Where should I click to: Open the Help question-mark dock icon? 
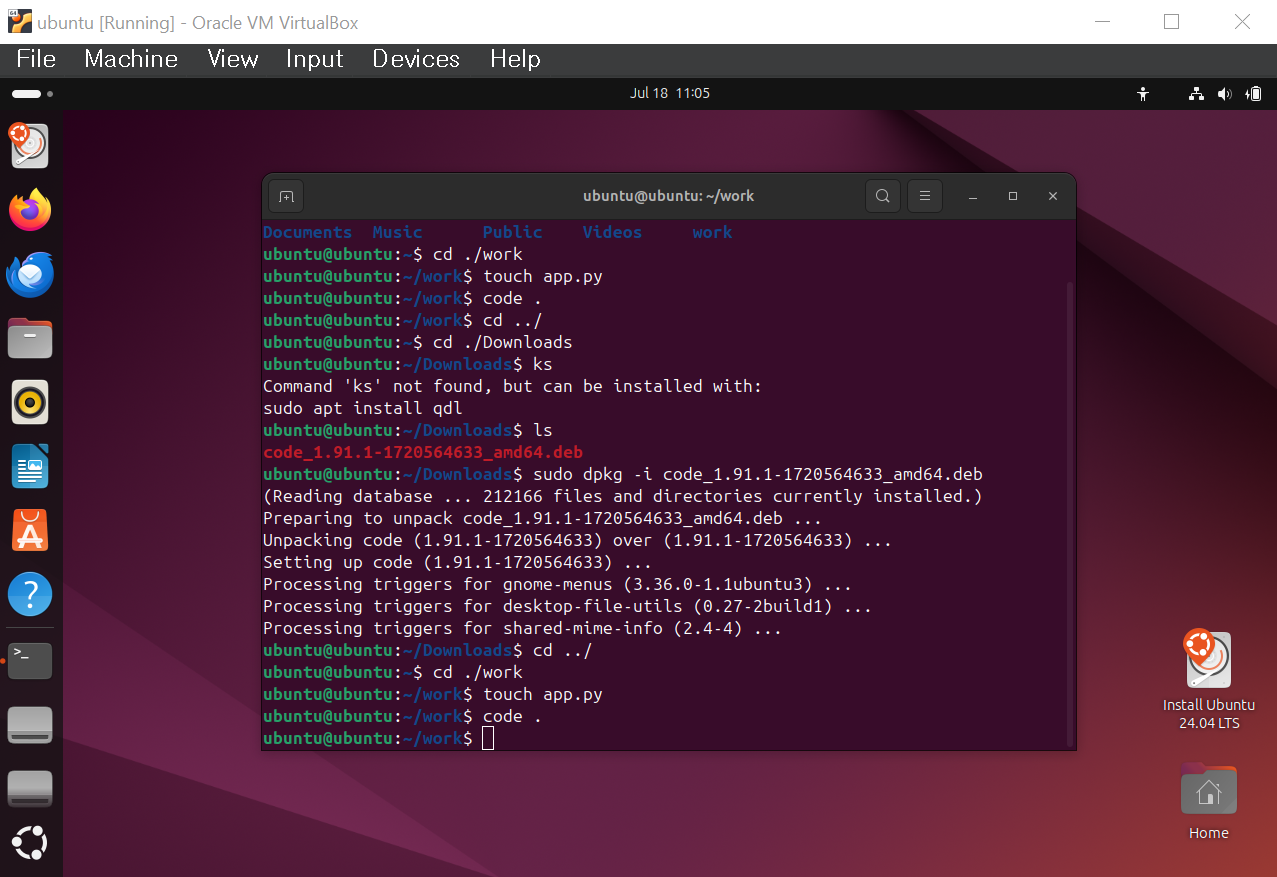click(x=30, y=594)
